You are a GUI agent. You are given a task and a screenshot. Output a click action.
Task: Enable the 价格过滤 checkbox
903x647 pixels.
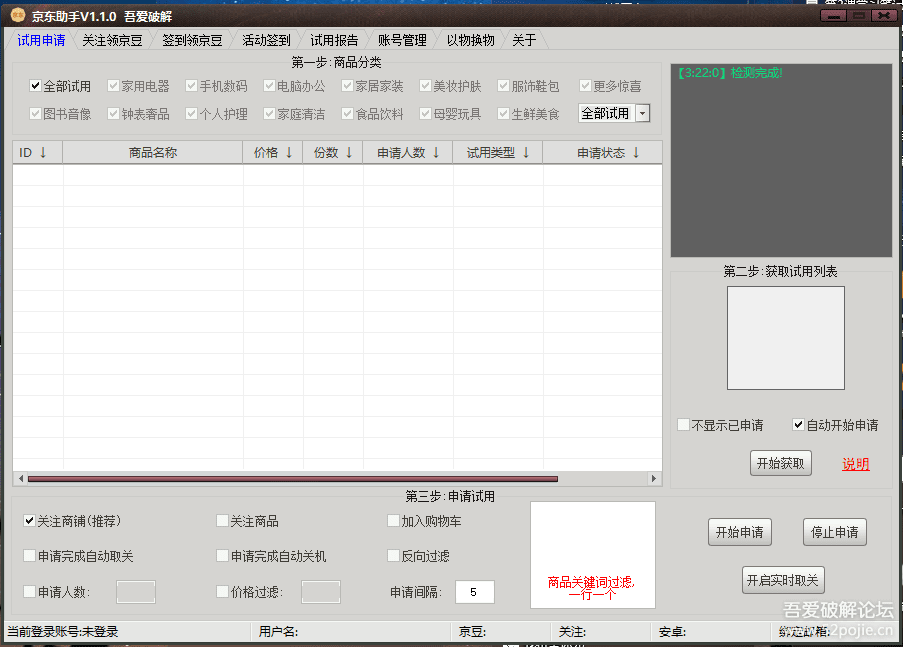[x=222, y=591]
